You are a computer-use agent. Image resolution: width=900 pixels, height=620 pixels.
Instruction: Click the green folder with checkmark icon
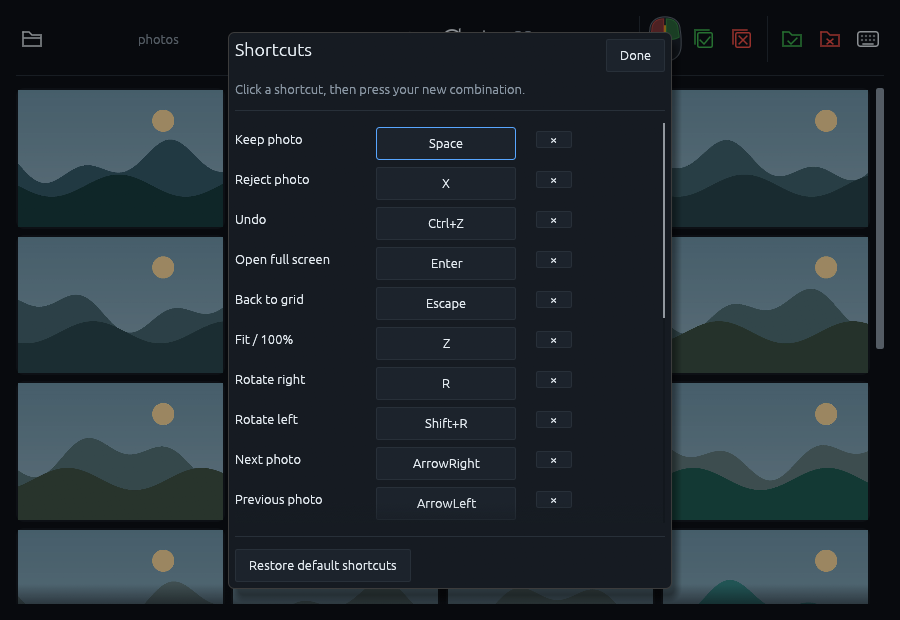click(792, 39)
